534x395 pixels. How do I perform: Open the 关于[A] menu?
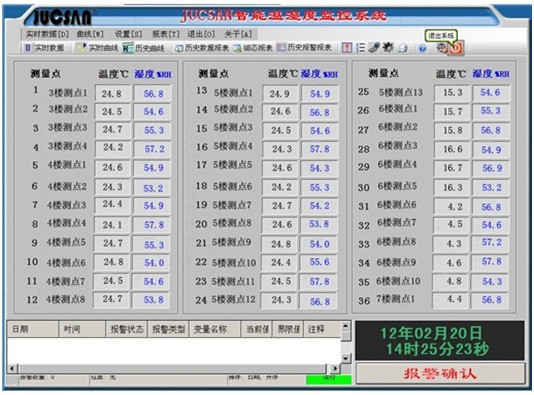(x=238, y=34)
